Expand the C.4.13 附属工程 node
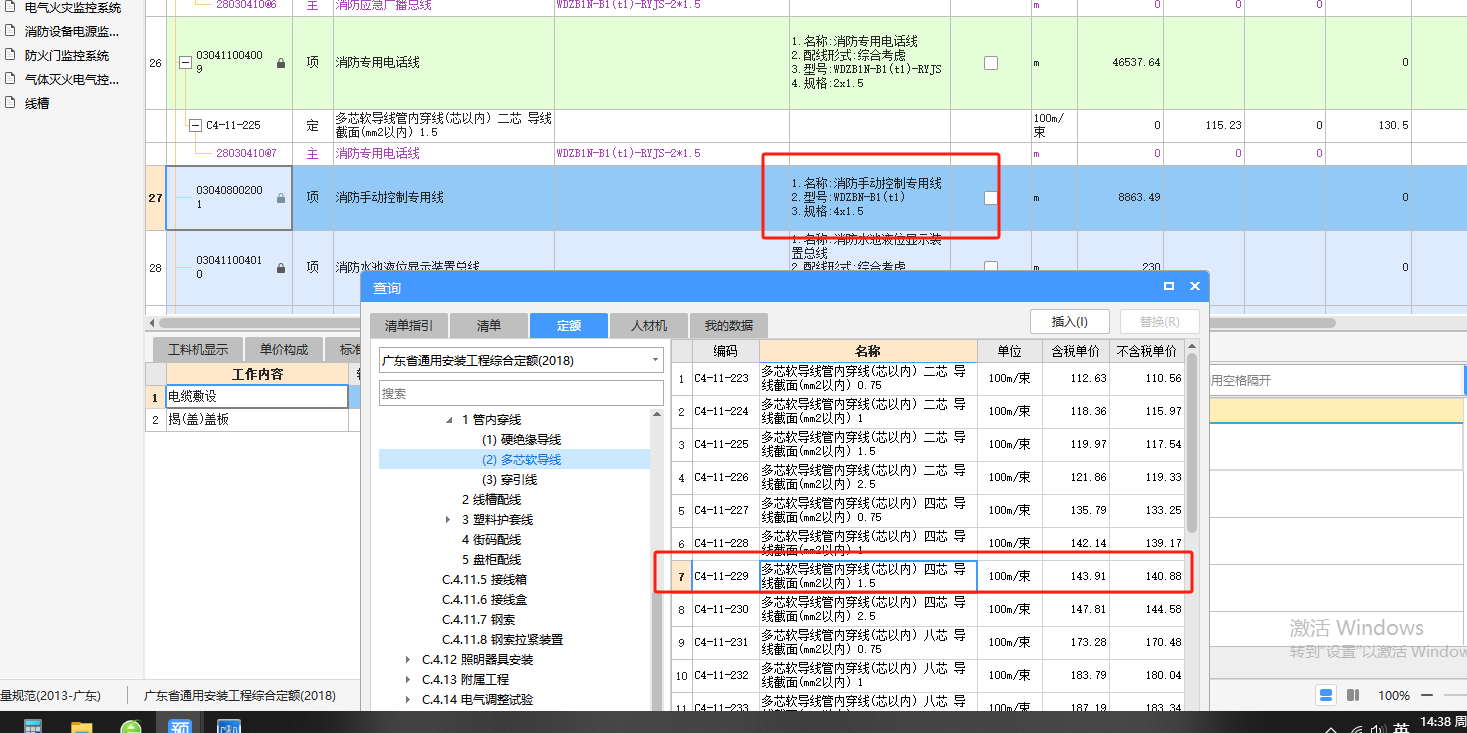This screenshot has width=1467, height=733. [x=408, y=680]
